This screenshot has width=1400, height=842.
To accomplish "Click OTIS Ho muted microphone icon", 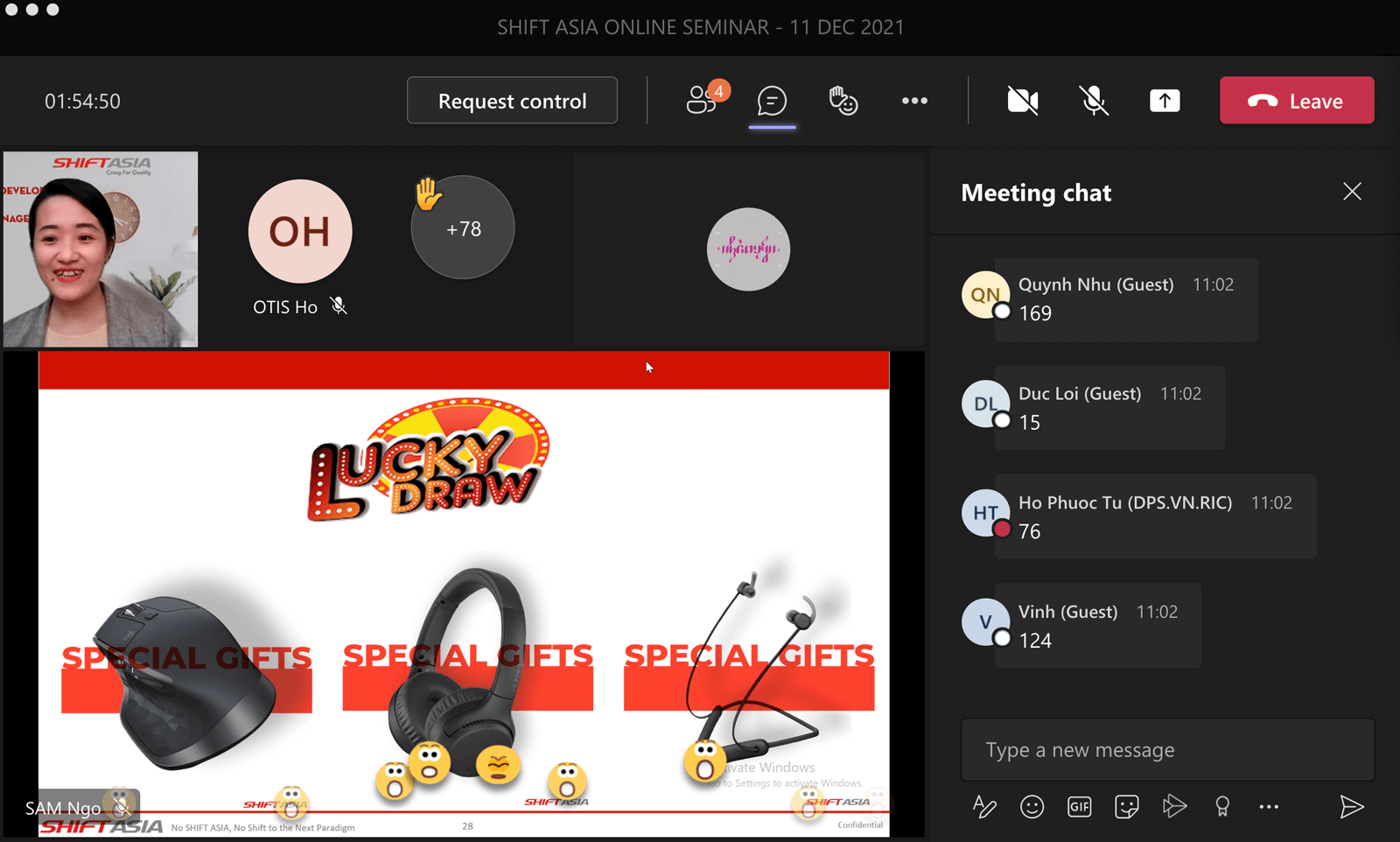I will click(339, 306).
